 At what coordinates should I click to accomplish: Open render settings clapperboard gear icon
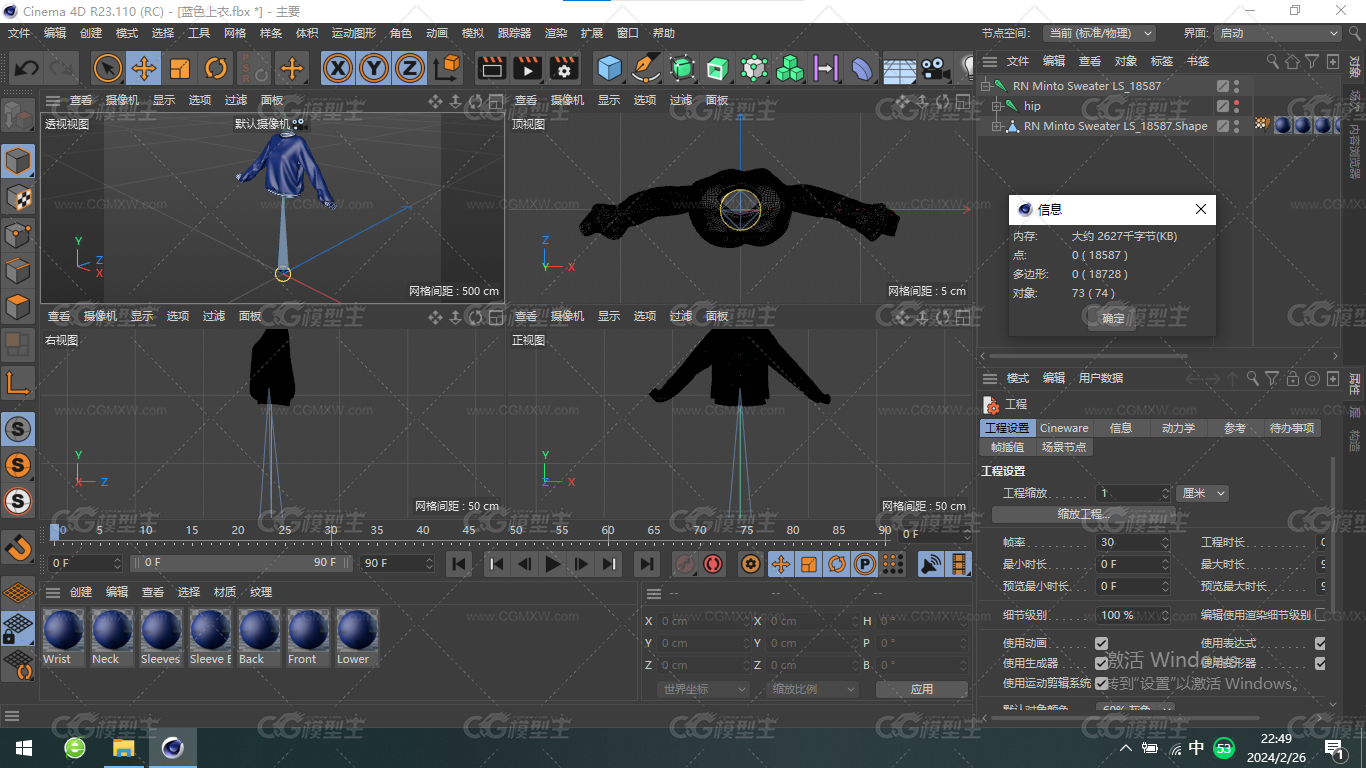(564, 68)
